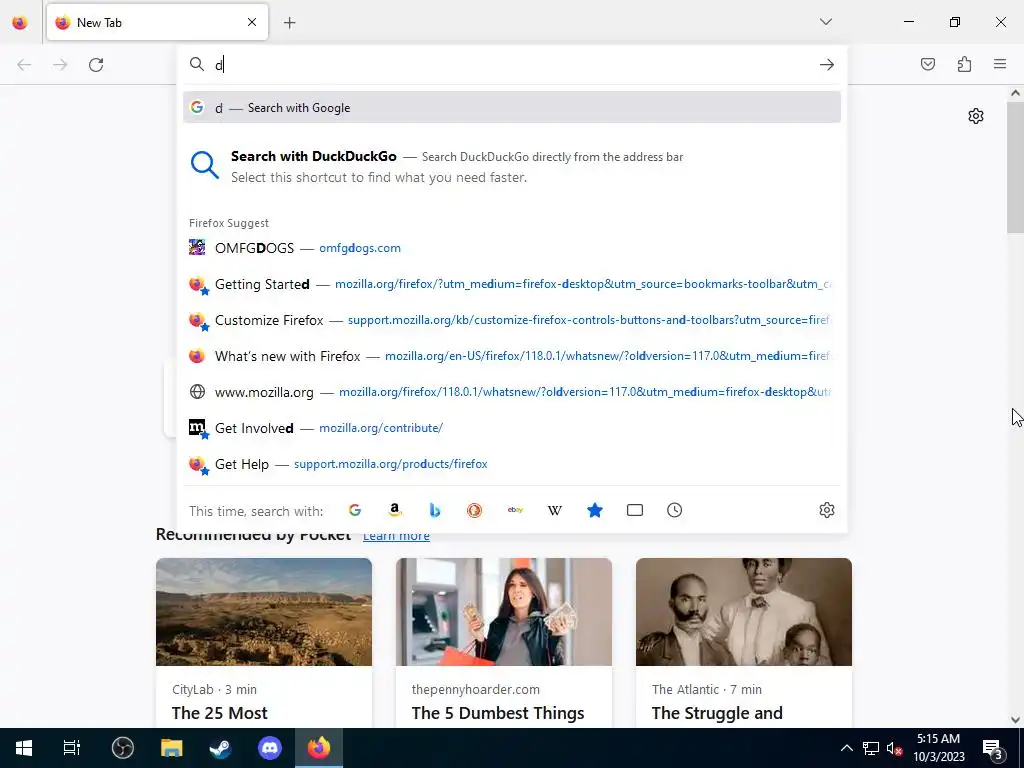
Task: Open the Windows Start menu
Action: (x=24, y=748)
